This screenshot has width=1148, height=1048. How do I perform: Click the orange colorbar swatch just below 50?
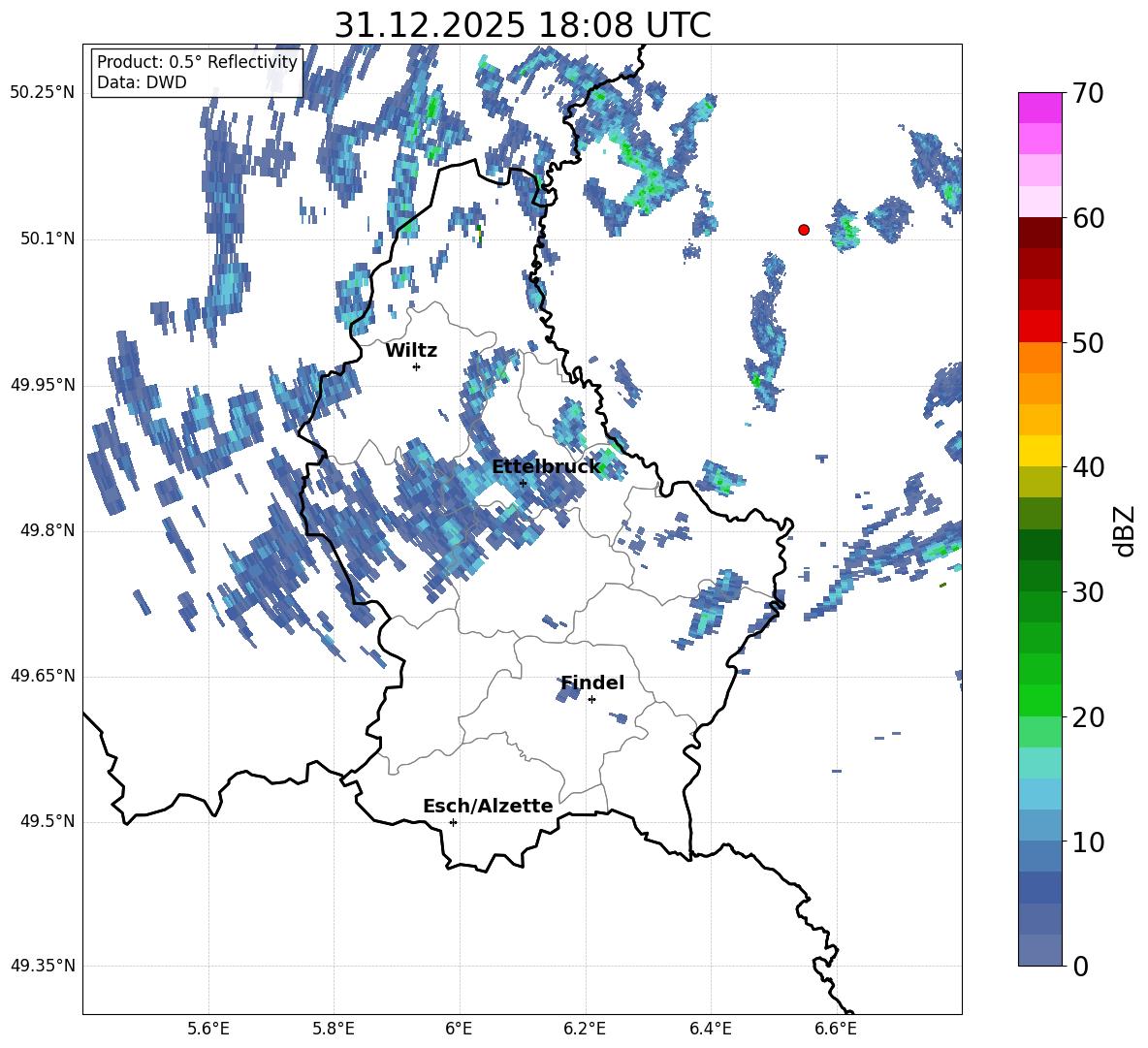point(1039,358)
